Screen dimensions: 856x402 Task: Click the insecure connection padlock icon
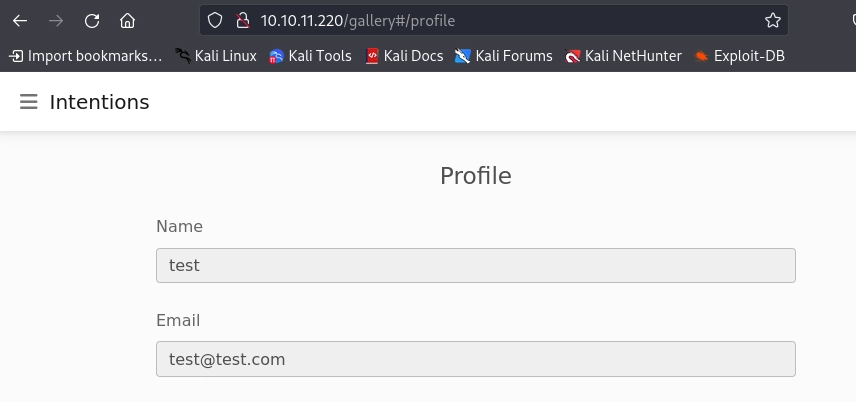click(241, 20)
